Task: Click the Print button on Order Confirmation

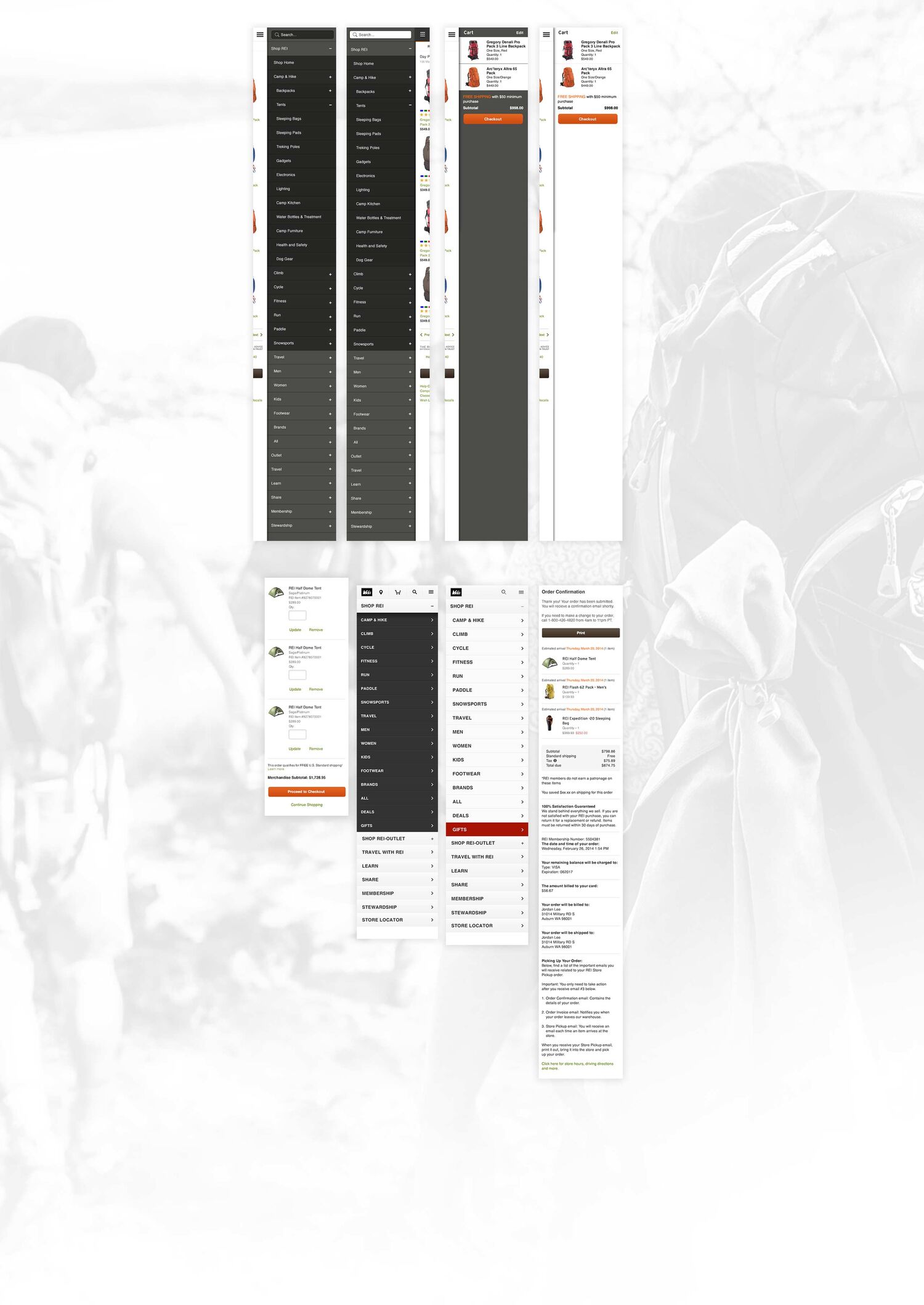Action: tap(581, 633)
